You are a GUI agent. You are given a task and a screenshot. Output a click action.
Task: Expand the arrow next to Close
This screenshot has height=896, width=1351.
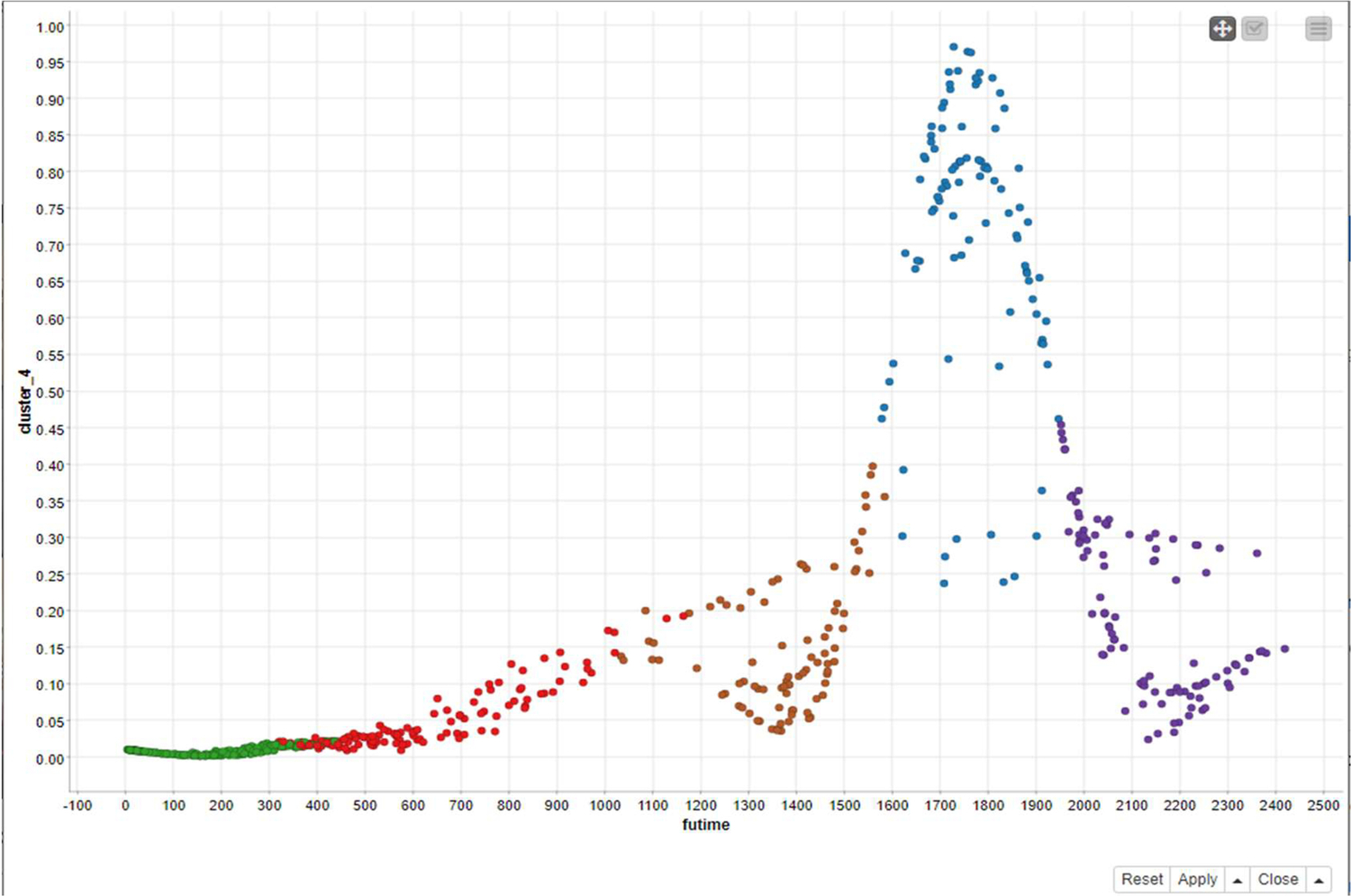coord(1319,879)
